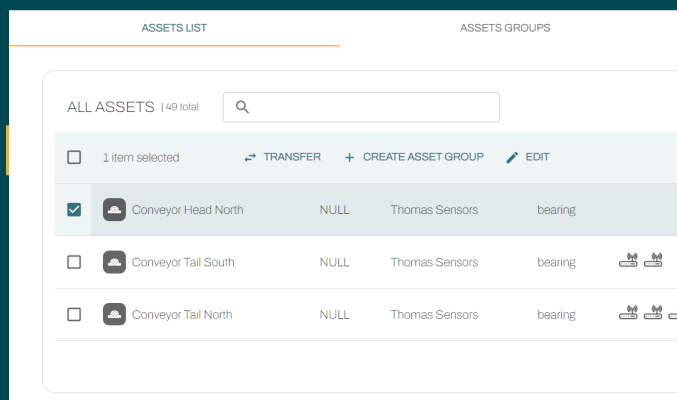677x400 pixels.
Task: Click the Transfer arrows icon
Action: [250, 157]
